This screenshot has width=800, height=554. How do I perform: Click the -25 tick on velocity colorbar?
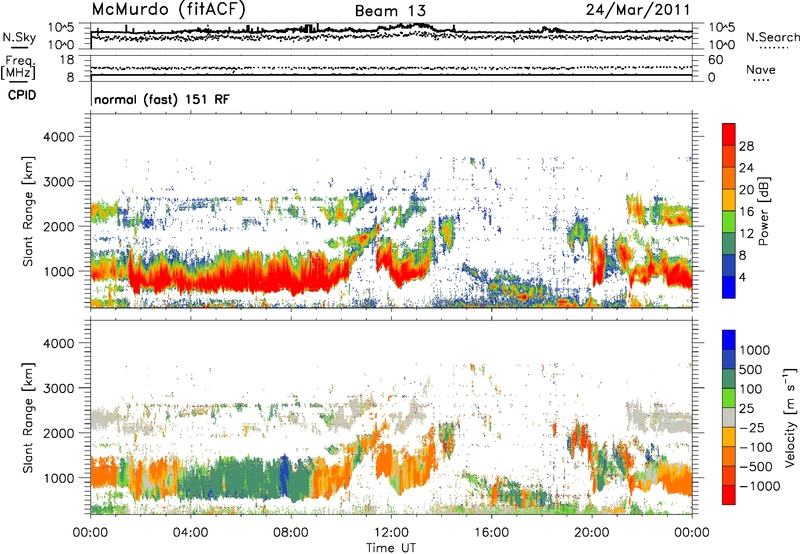752,427
